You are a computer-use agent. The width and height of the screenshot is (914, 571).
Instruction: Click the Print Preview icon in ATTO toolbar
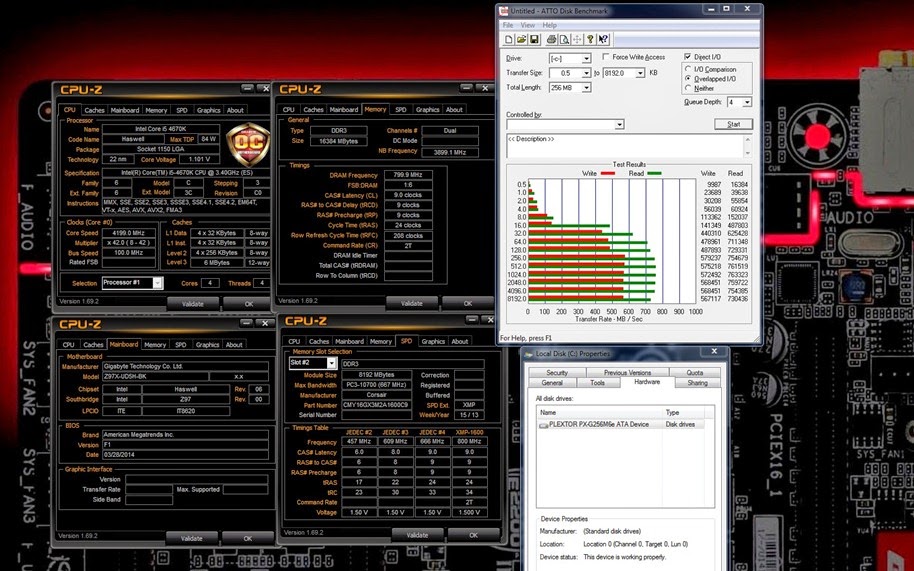[564, 39]
